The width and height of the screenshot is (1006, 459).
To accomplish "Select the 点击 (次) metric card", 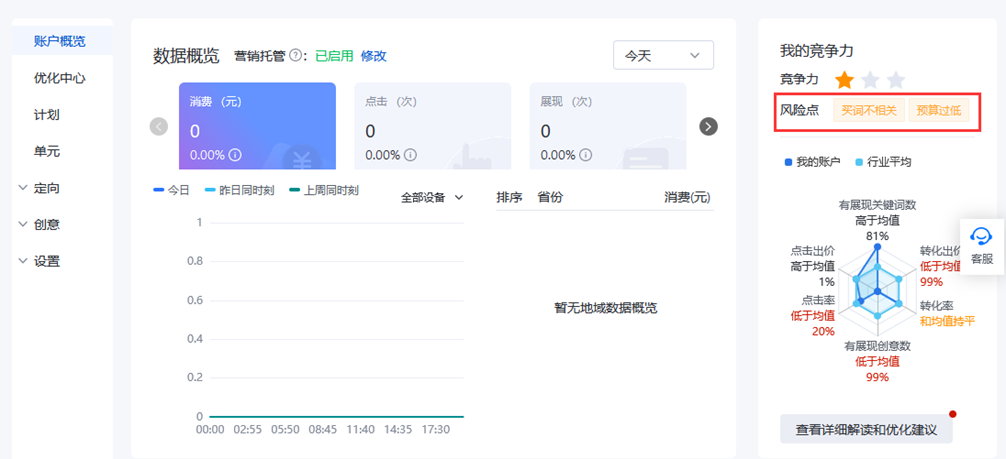I will (x=432, y=126).
